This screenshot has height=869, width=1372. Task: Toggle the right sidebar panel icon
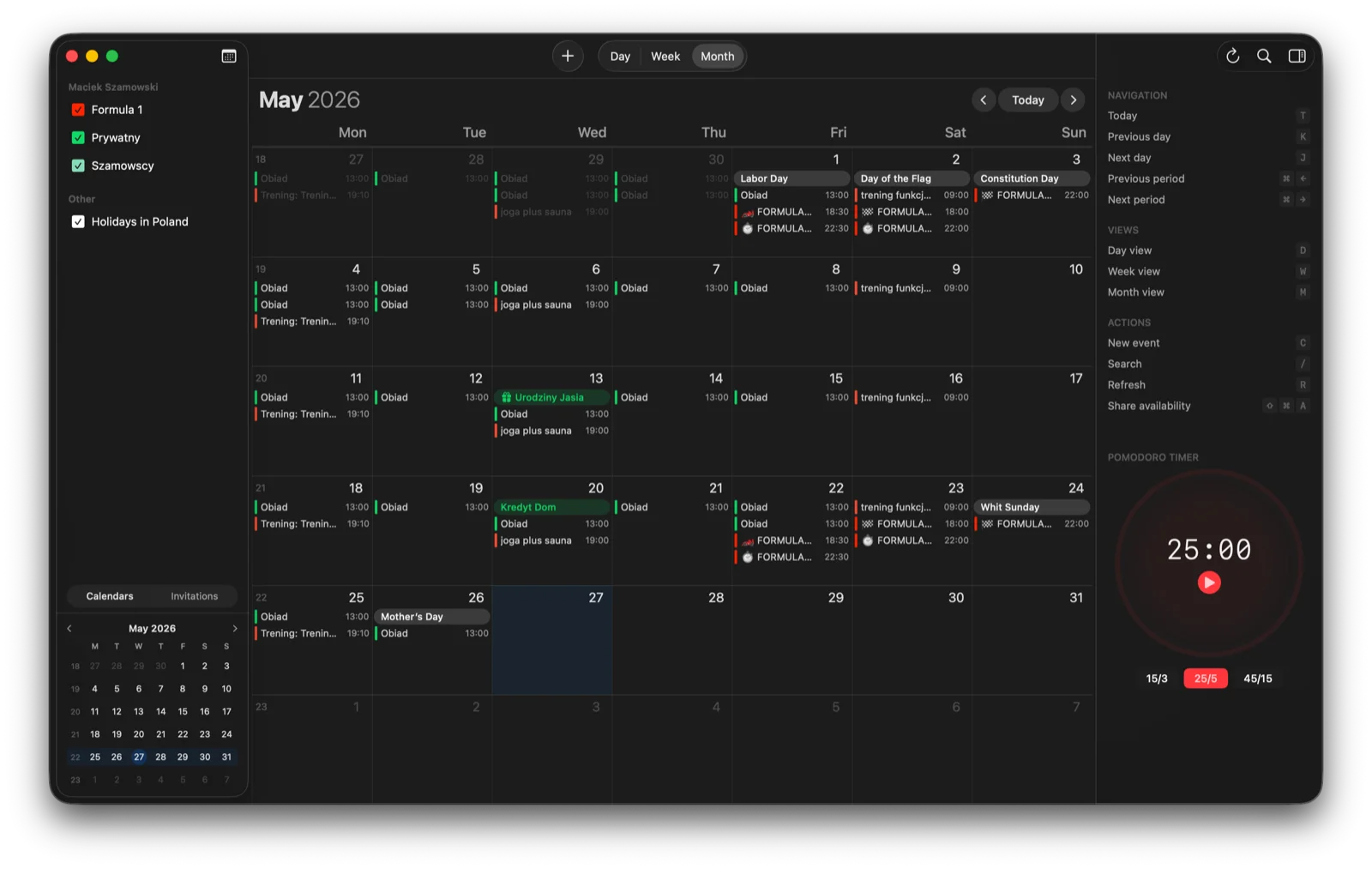tap(1297, 56)
